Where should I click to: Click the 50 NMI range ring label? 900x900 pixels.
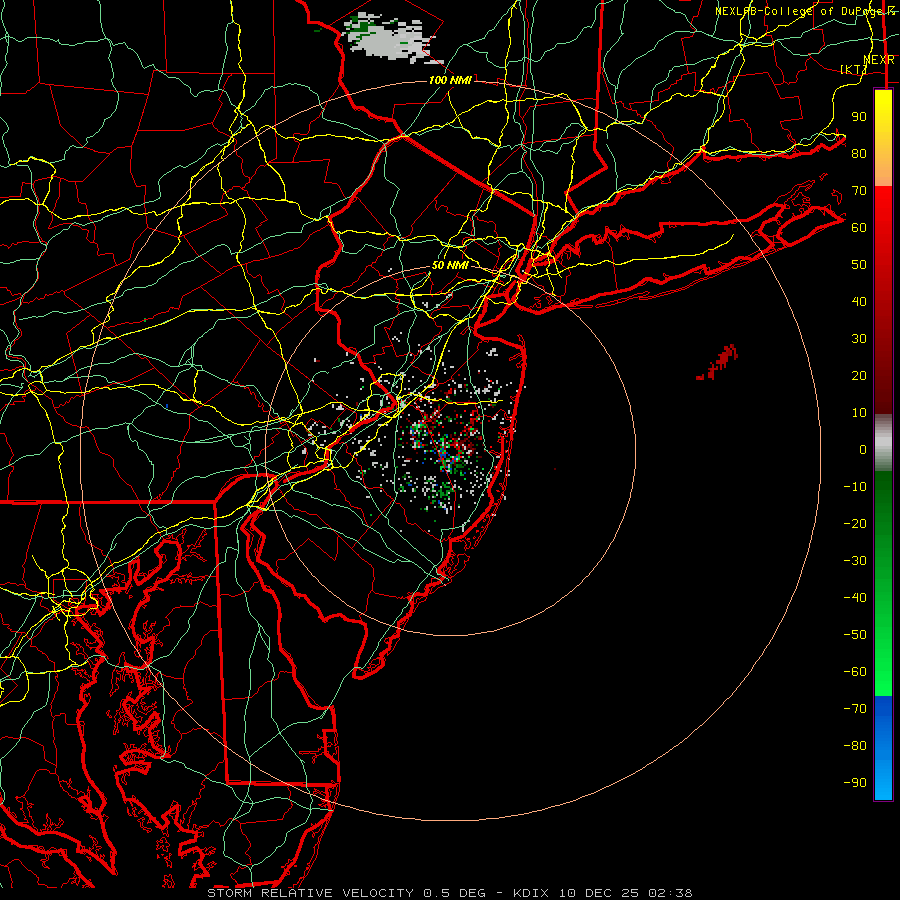click(x=450, y=265)
